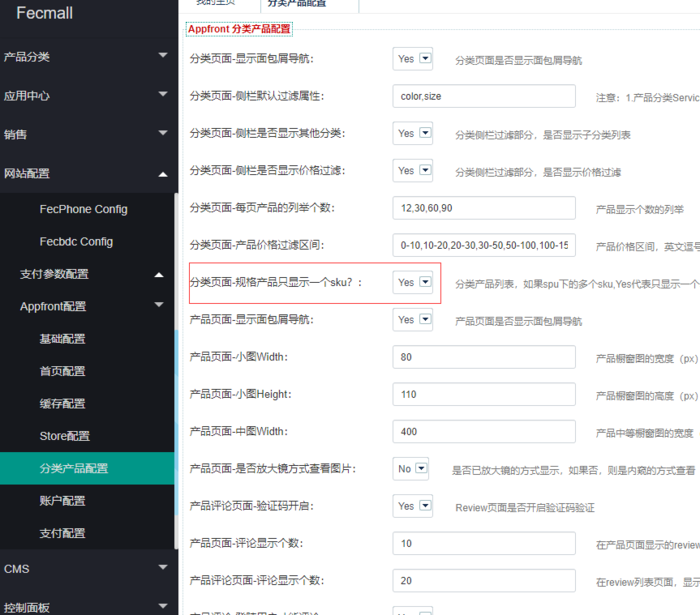Click the 产品页面-中图Width input field
700x615 pixels.
[x=484, y=432]
